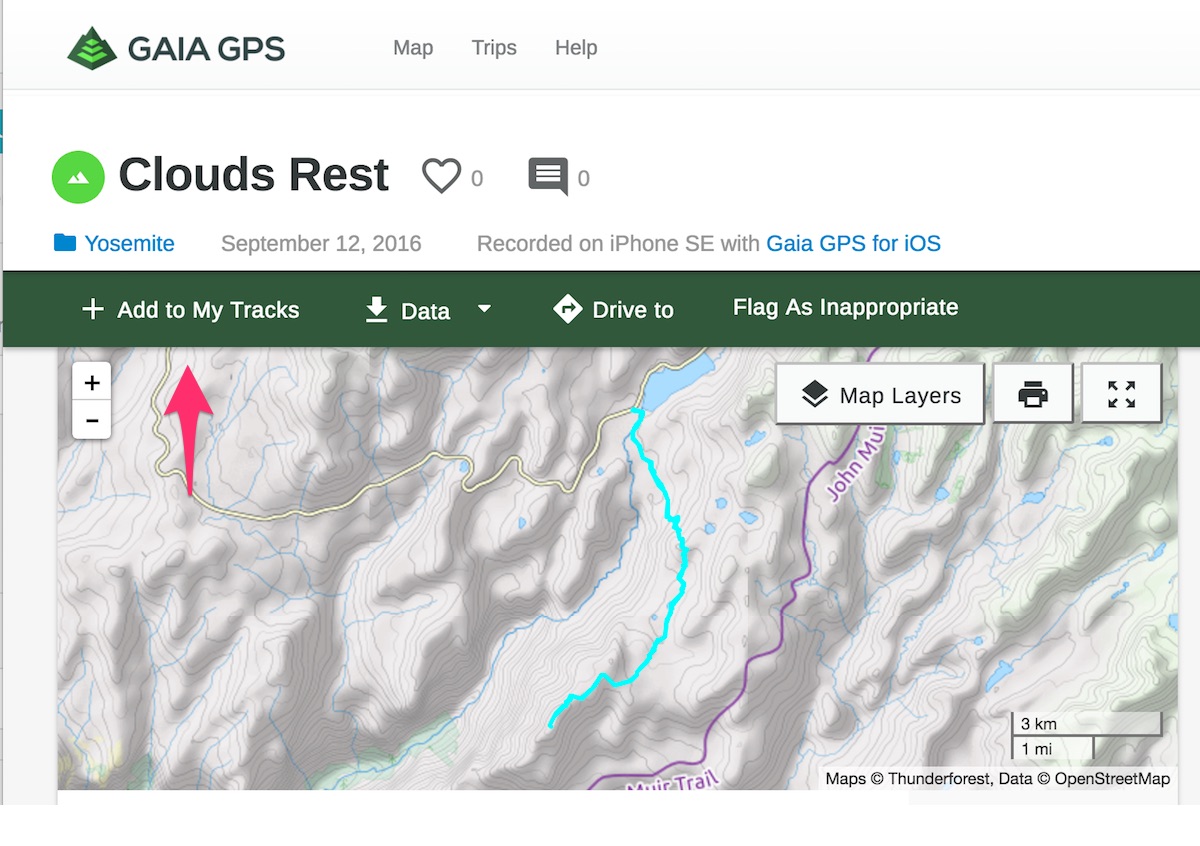The height and width of the screenshot is (846, 1200).
Task: Follow the Gaia GPS for iOS link
Action: pyautogui.click(x=853, y=243)
